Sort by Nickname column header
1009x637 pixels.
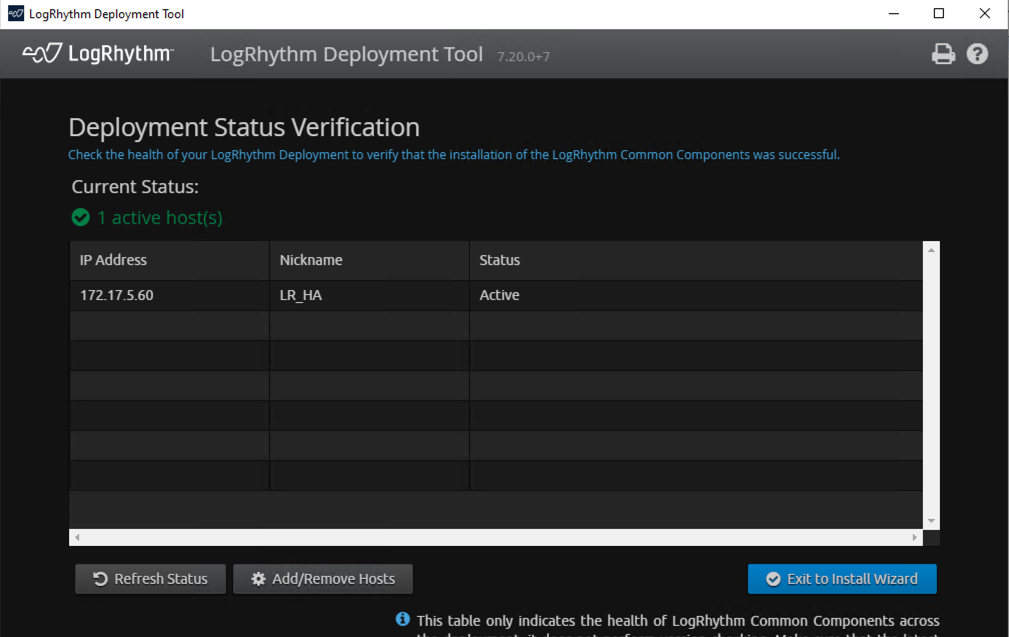311,260
